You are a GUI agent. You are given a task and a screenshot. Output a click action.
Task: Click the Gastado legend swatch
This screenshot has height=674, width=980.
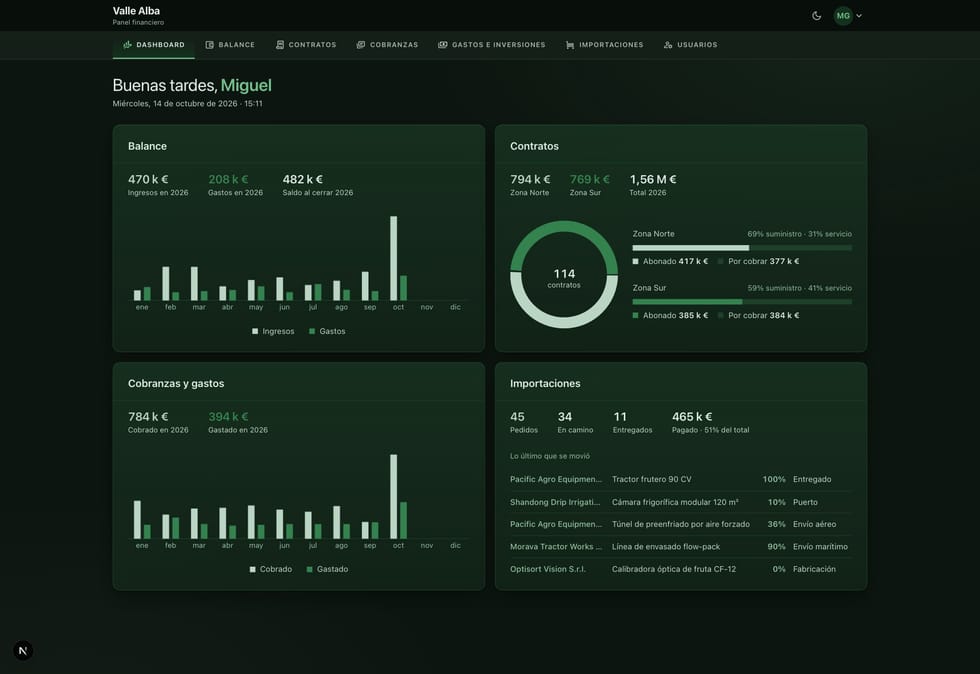click(309, 570)
